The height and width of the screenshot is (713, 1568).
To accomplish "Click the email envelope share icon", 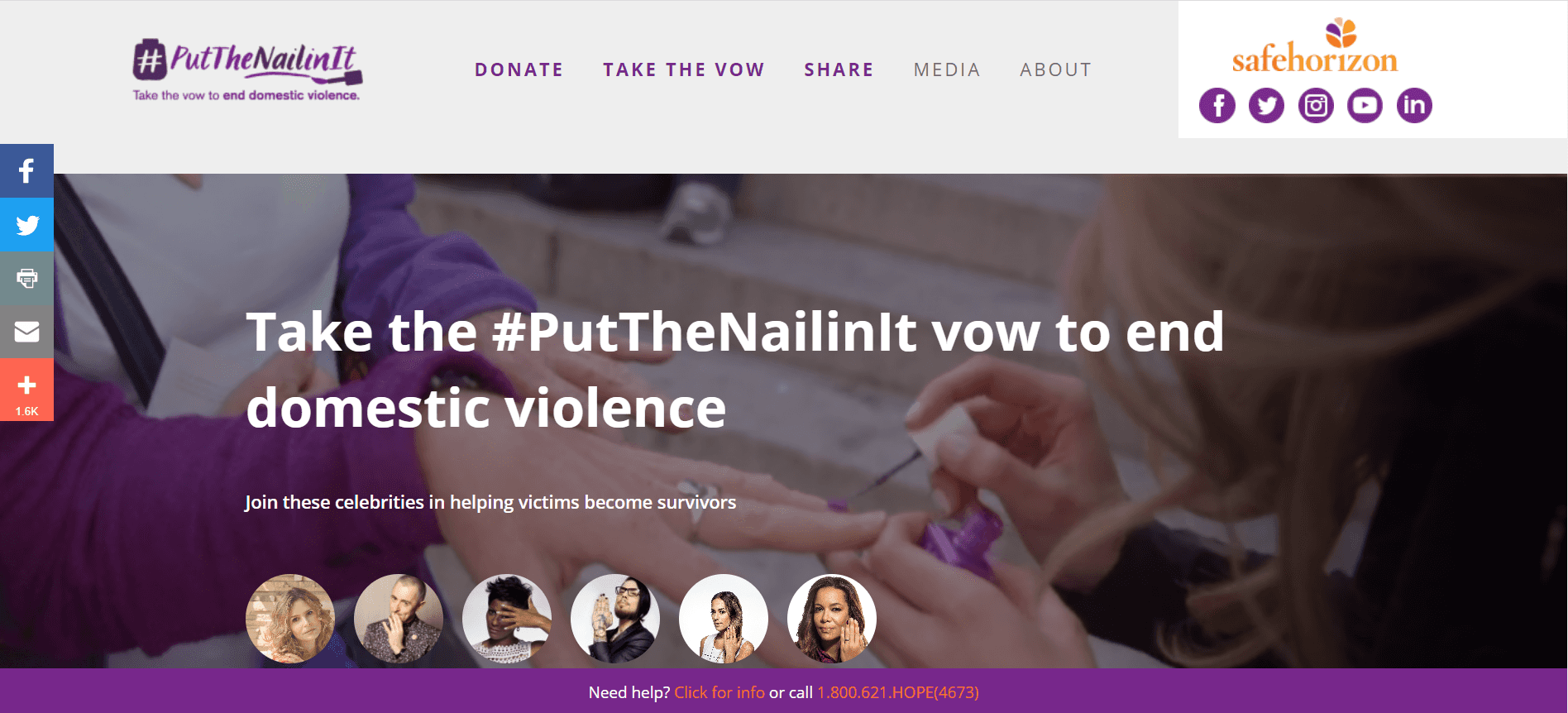I will pos(26,332).
